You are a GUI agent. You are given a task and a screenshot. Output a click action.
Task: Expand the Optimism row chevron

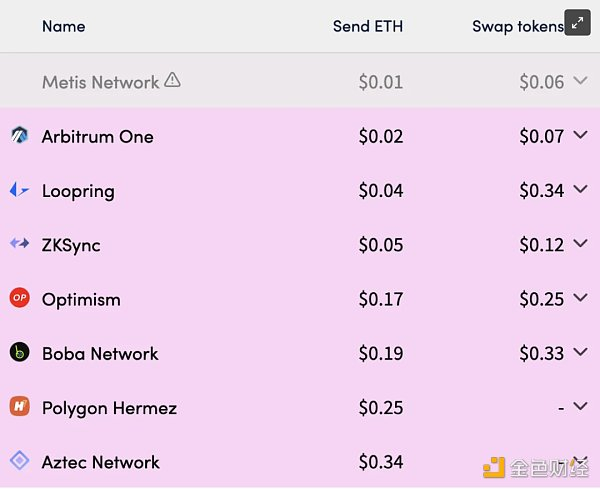tap(580, 298)
